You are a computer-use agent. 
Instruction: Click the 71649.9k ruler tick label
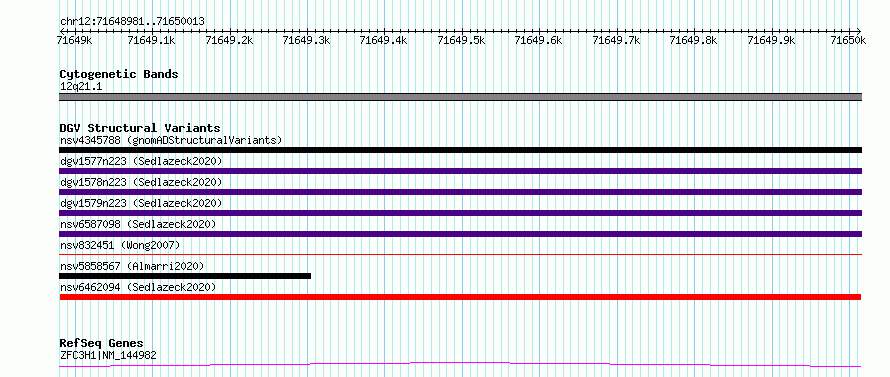pyautogui.click(x=771, y=40)
